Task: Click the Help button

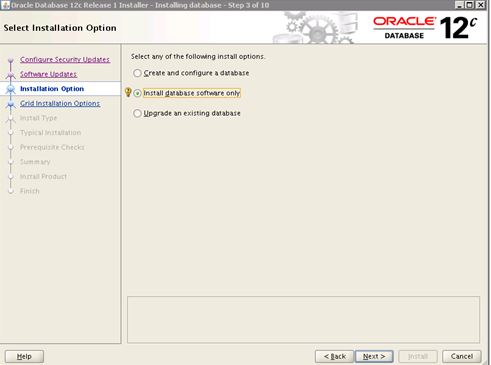Action: tap(24, 356)
